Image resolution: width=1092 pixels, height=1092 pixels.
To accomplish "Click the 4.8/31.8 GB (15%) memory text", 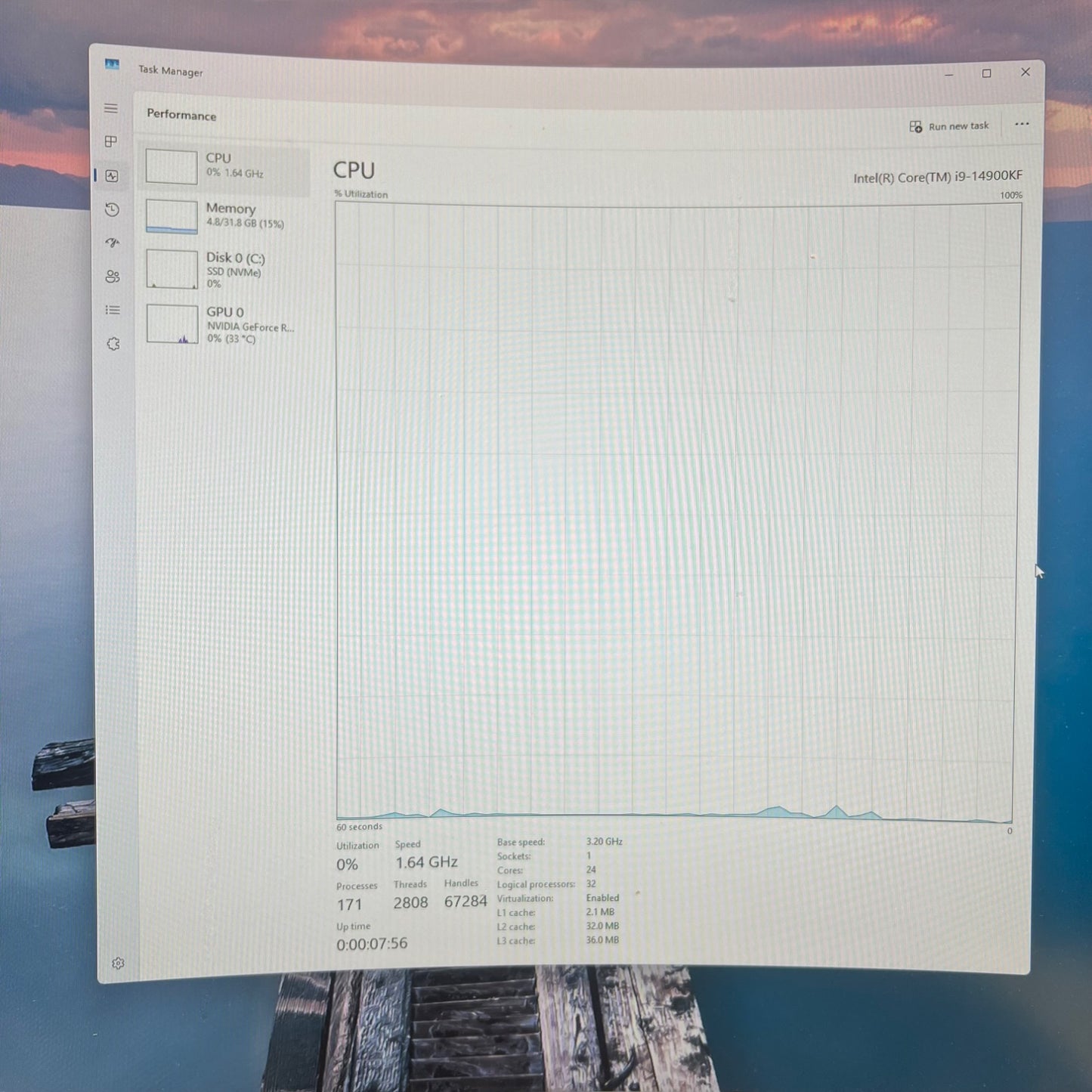I will 245,223.
